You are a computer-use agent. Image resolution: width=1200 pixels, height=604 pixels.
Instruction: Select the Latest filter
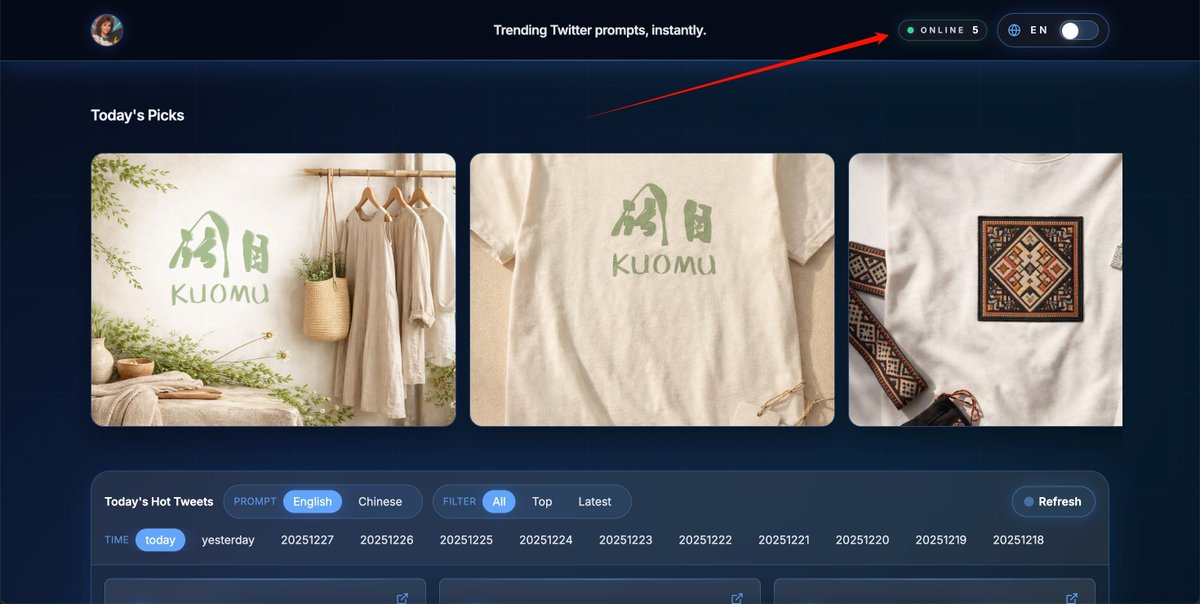(595, 502)
